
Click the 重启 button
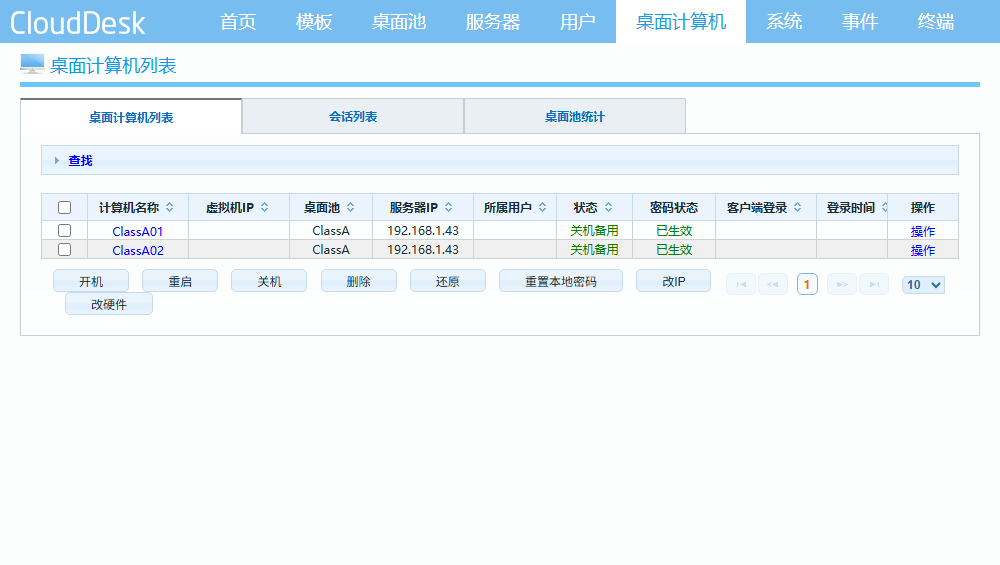tap(180, 281)
